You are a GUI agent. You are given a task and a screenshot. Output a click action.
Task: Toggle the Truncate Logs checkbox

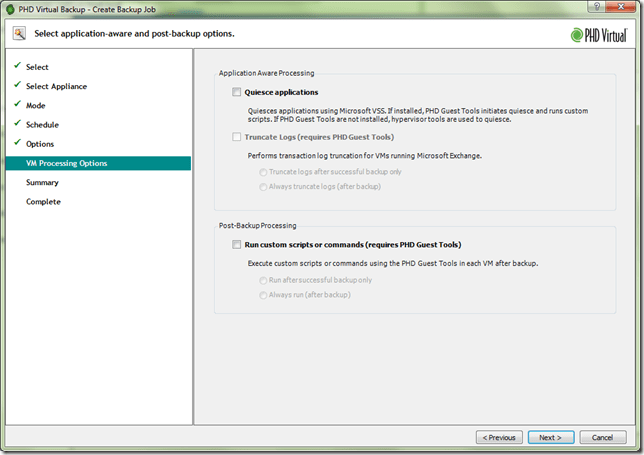click(237, 136)
